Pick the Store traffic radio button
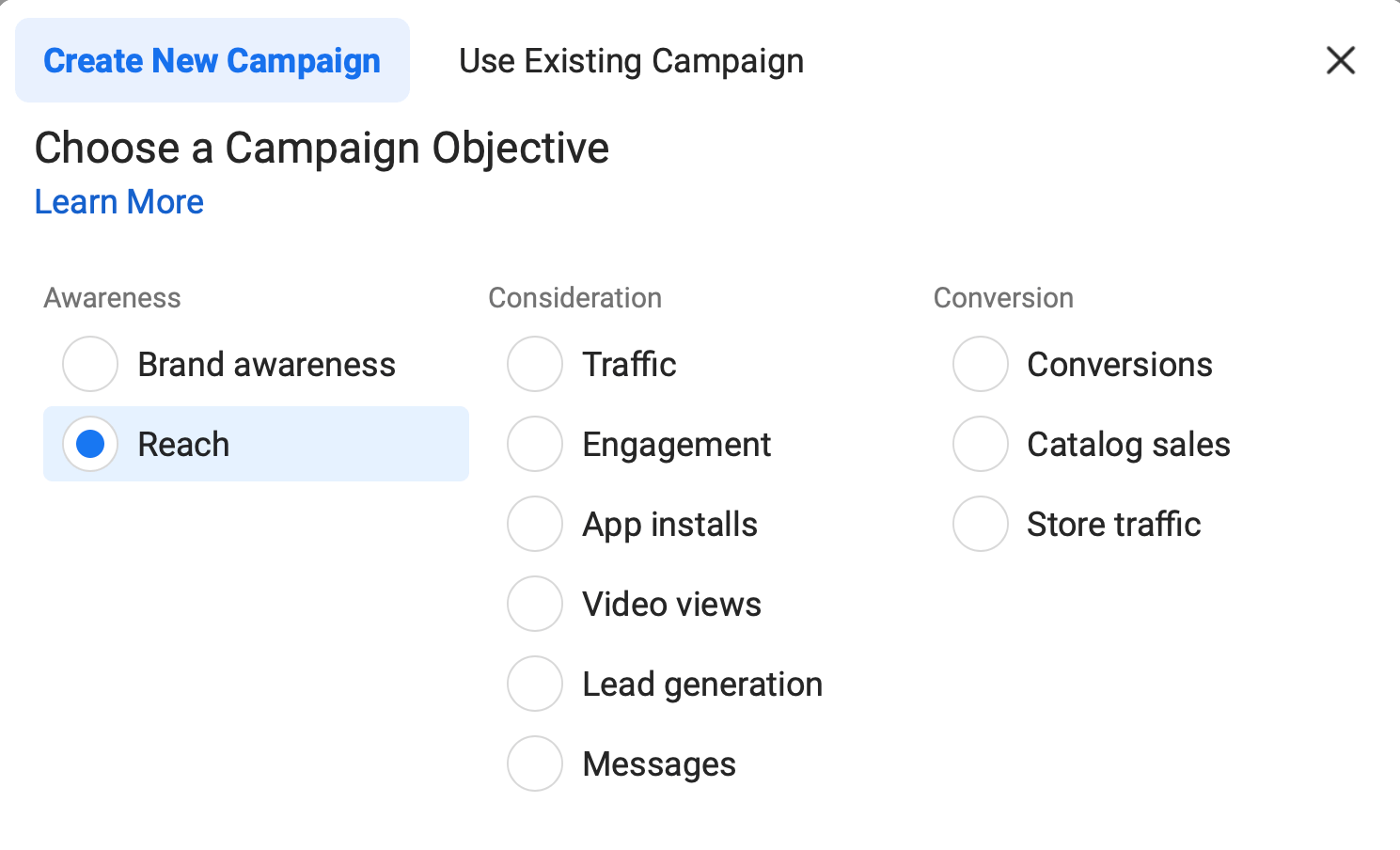This screenshot has height=850, width=1400. (x=981, y=524)
